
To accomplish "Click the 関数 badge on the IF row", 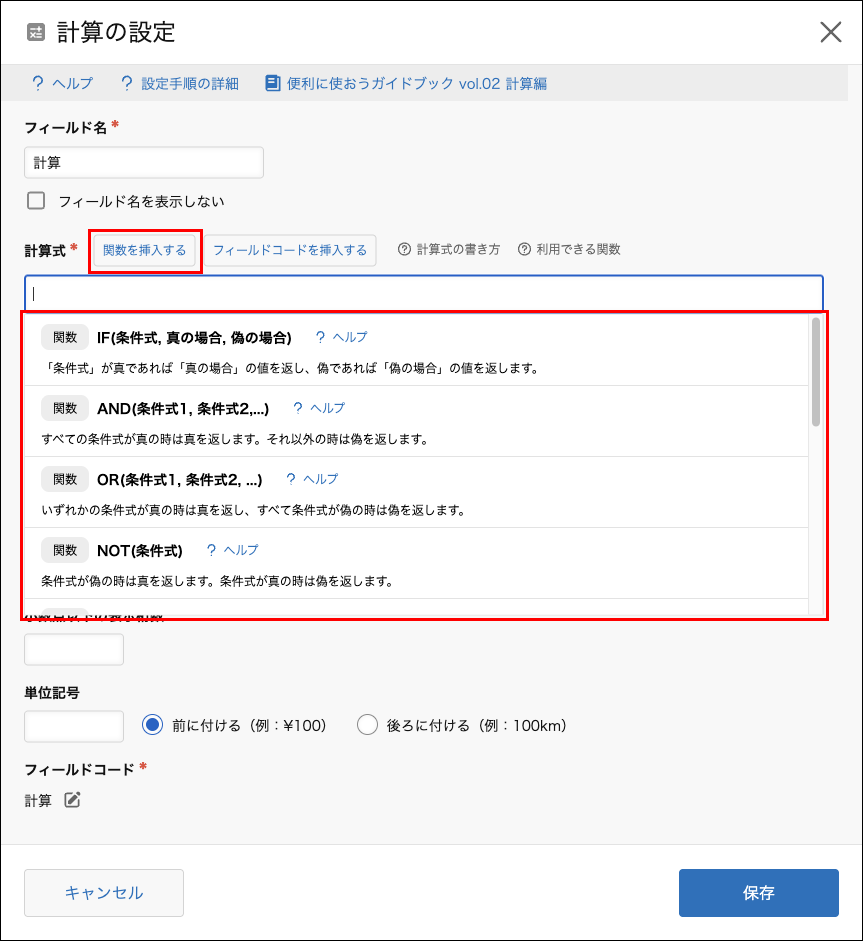I will pos(65,337).
